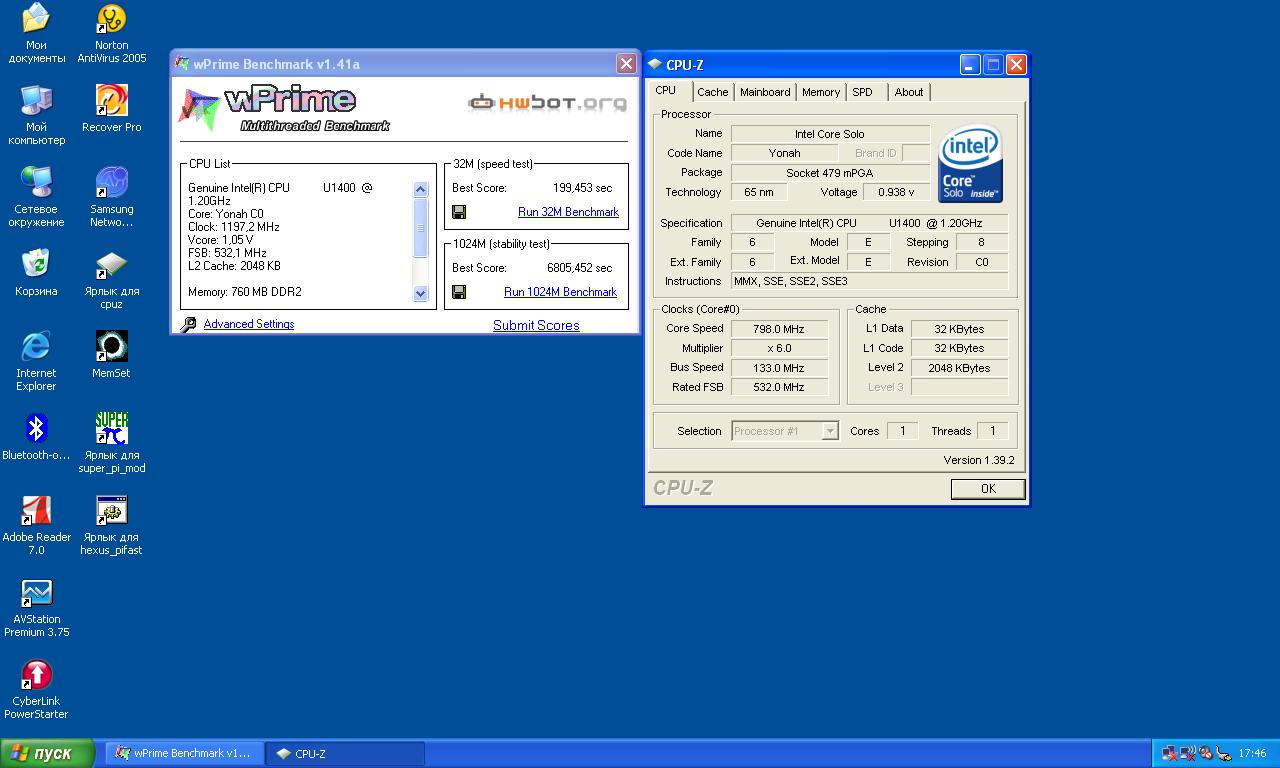Select the Корзина recycle bin icon
The height and width of the screenshot is (768, 1280).
coord(36,272)
